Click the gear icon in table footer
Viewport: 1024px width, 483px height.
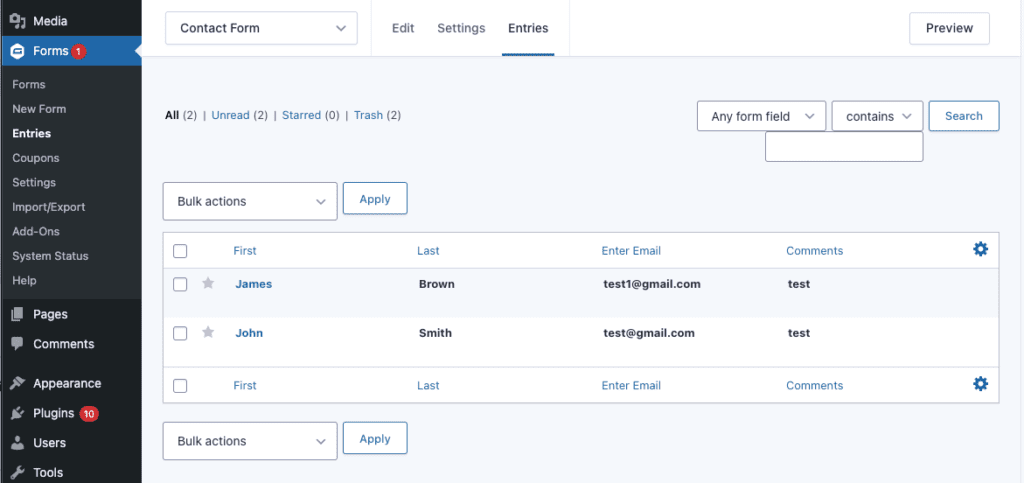click(980, 384)
